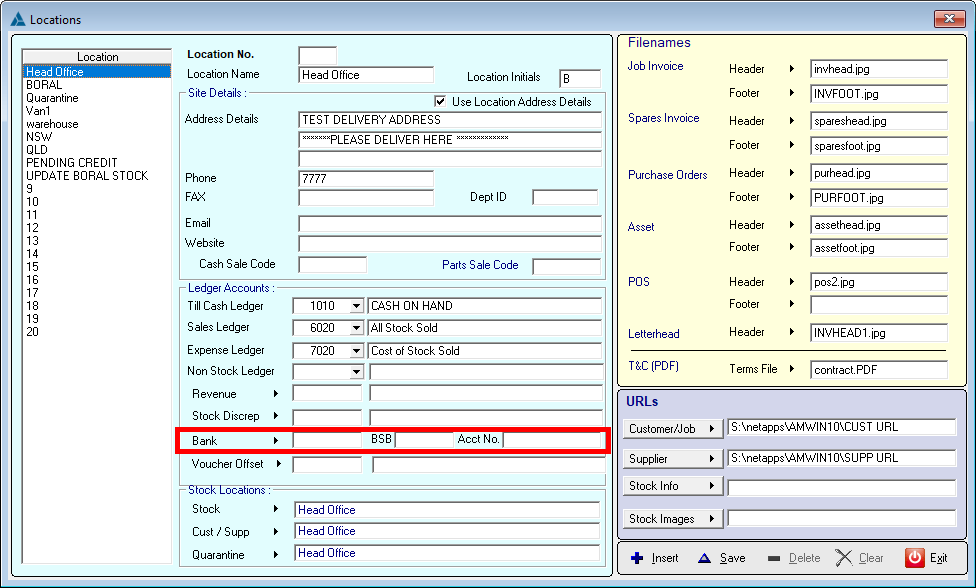976x588 pixels.
Task: Click the Spares Invoice Header browse arrow
Action: coord(792,121)
